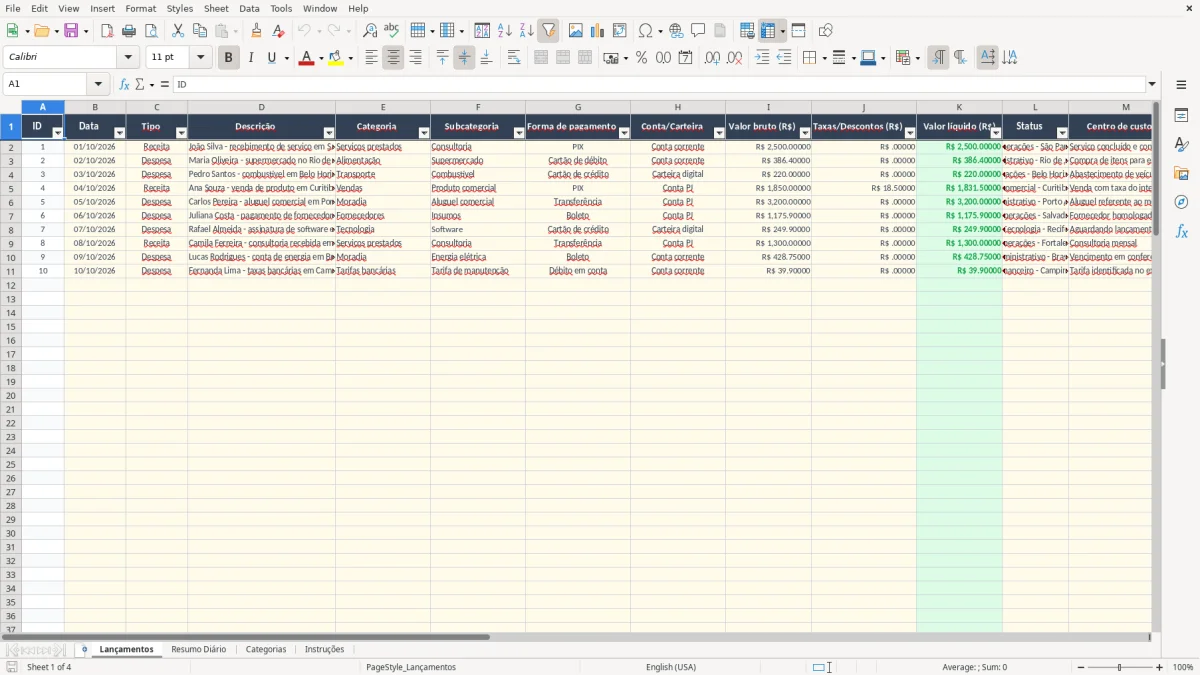Click the Cut scissors icon

[x=178, y=31]
